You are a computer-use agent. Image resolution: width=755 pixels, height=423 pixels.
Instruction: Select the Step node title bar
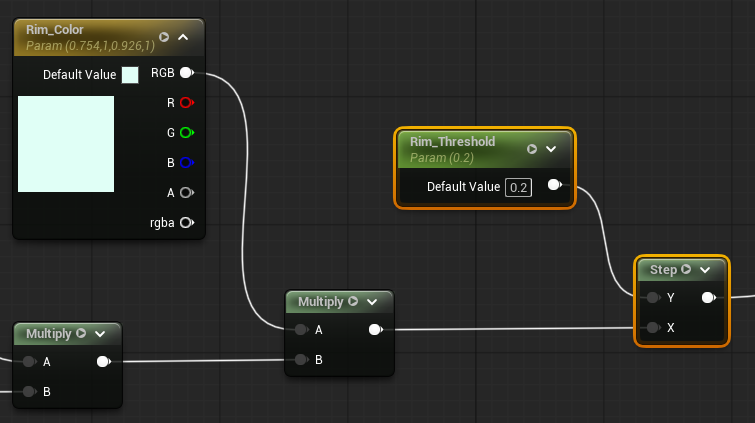tap(663, 270)
